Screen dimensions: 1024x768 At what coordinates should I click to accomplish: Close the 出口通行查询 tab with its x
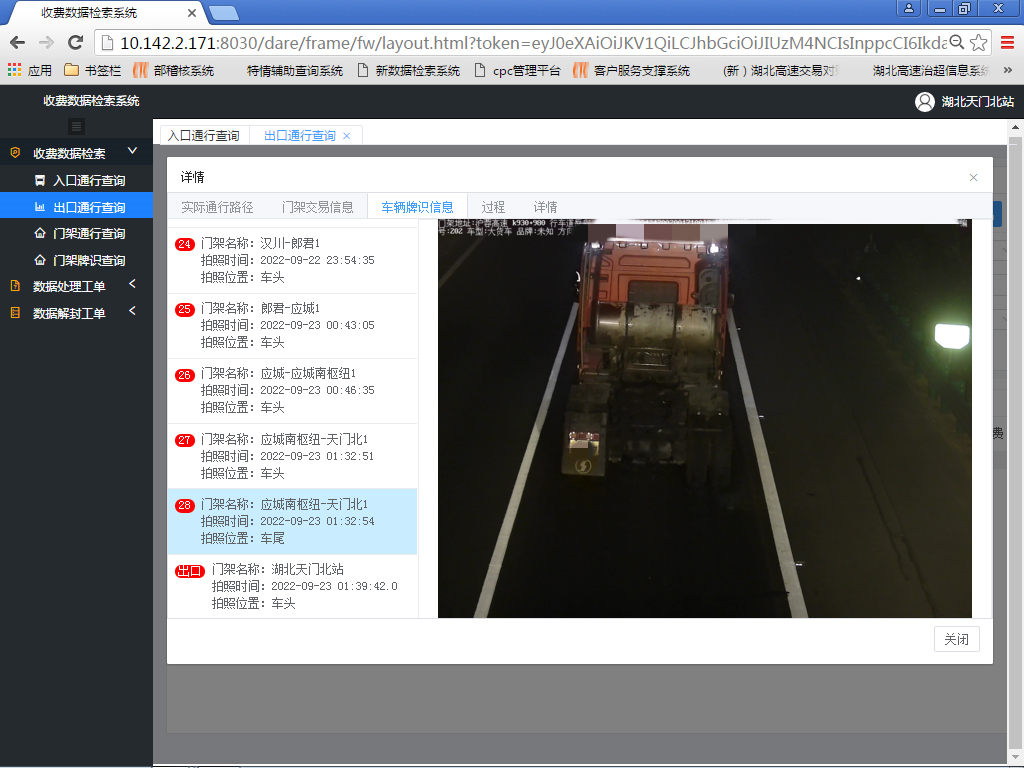click(x=347, y=136)
